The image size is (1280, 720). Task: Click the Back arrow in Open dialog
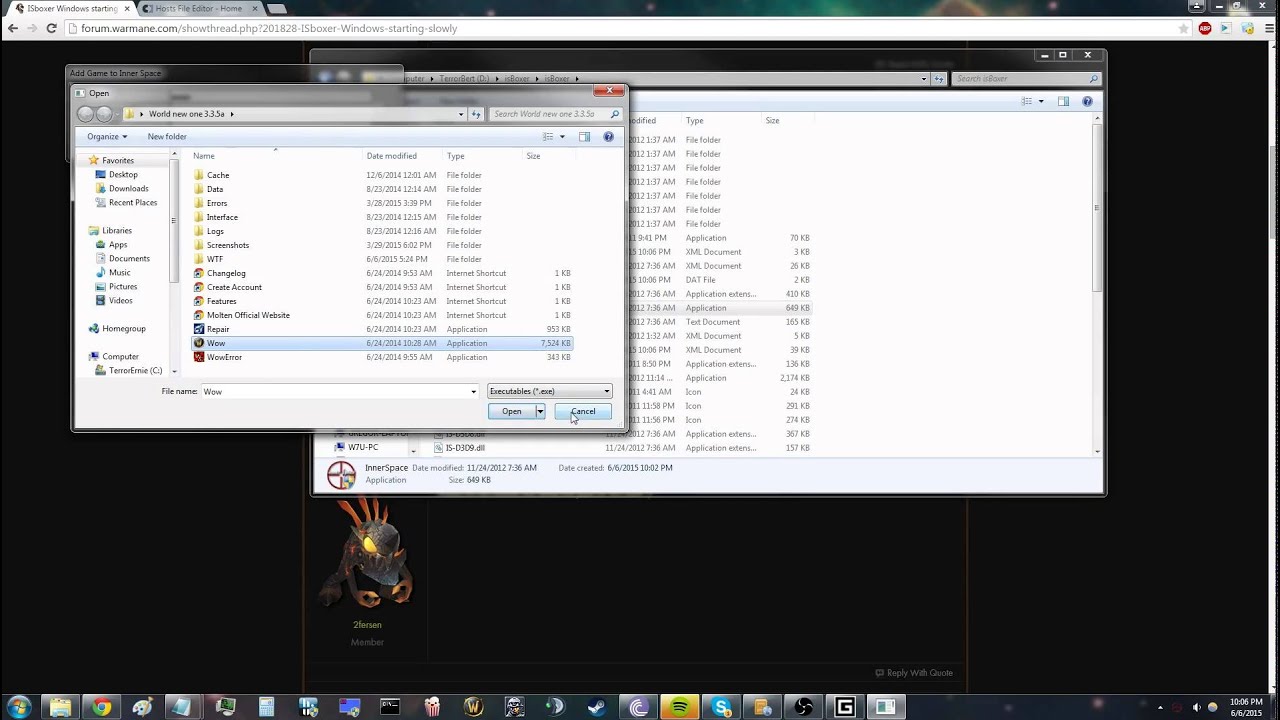click(x=86, y=114)
